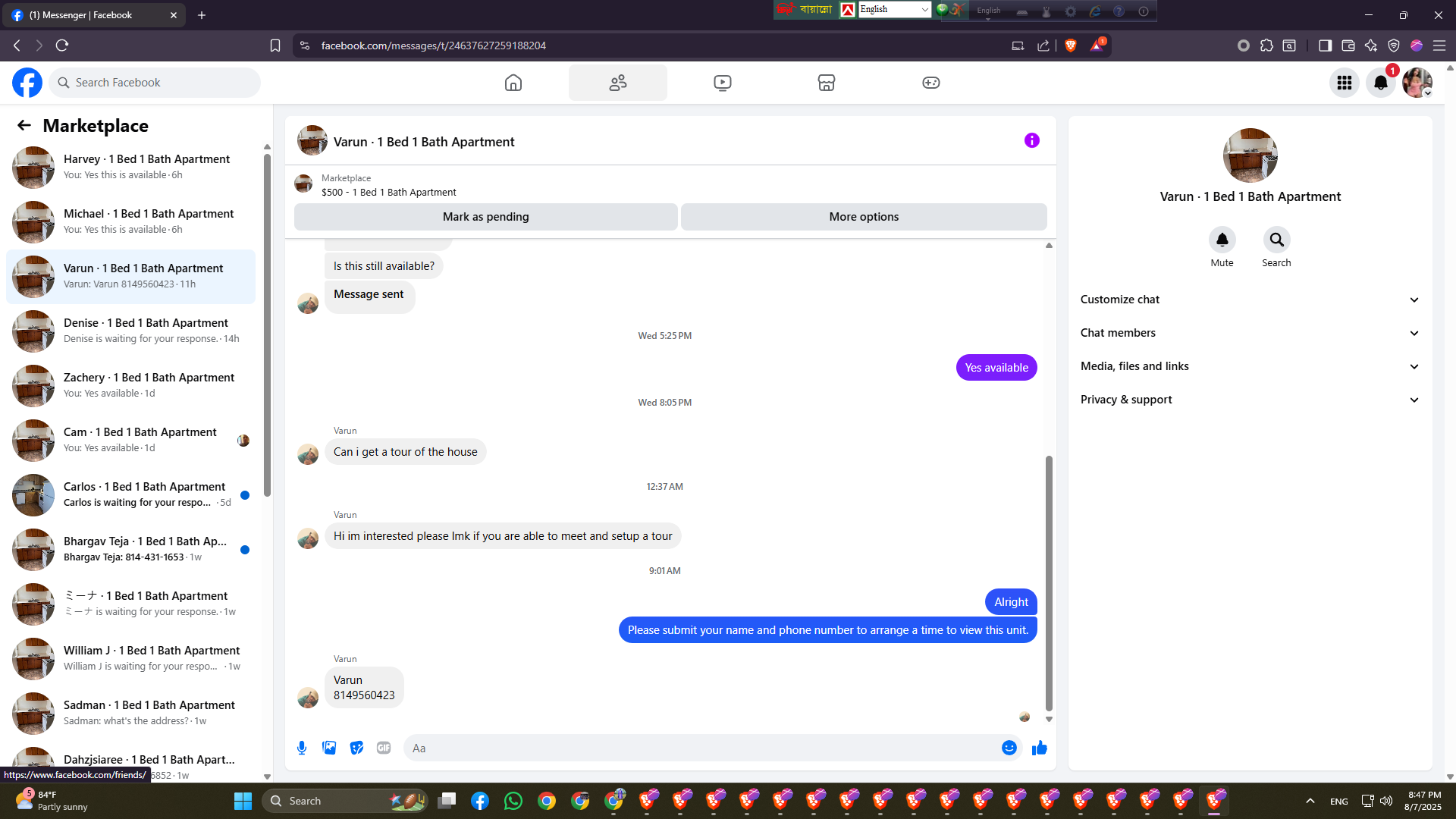Click the chat messages scrollbar thumb

(x=1049, y=582)
